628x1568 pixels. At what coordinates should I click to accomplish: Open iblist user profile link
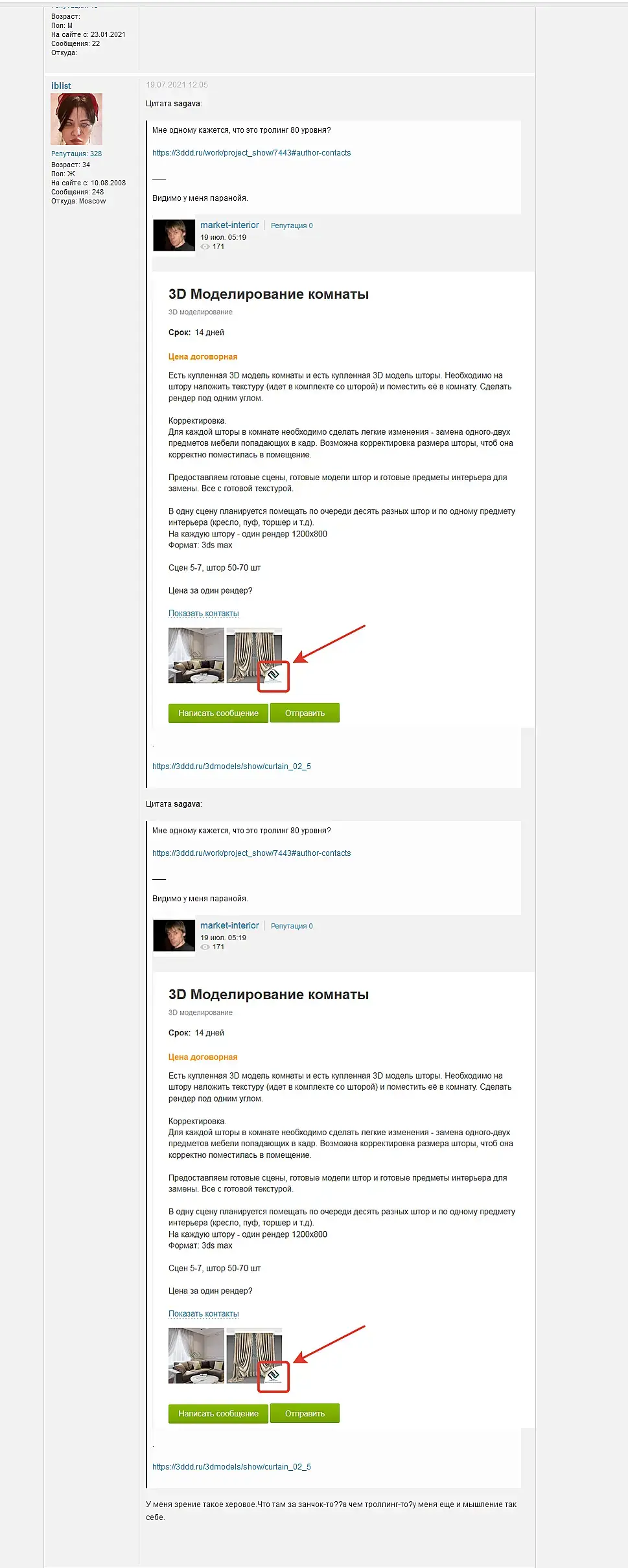click(x=61, y=86)
